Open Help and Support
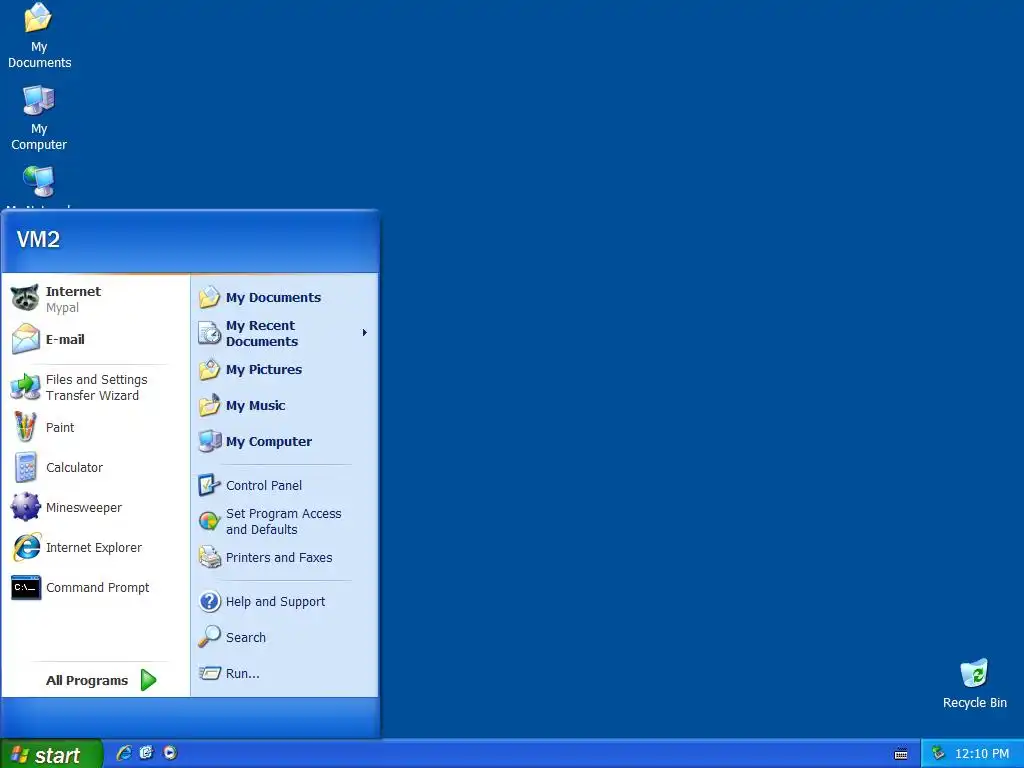Viewport: 1024px width, 768px height. (x=284, y=601)
